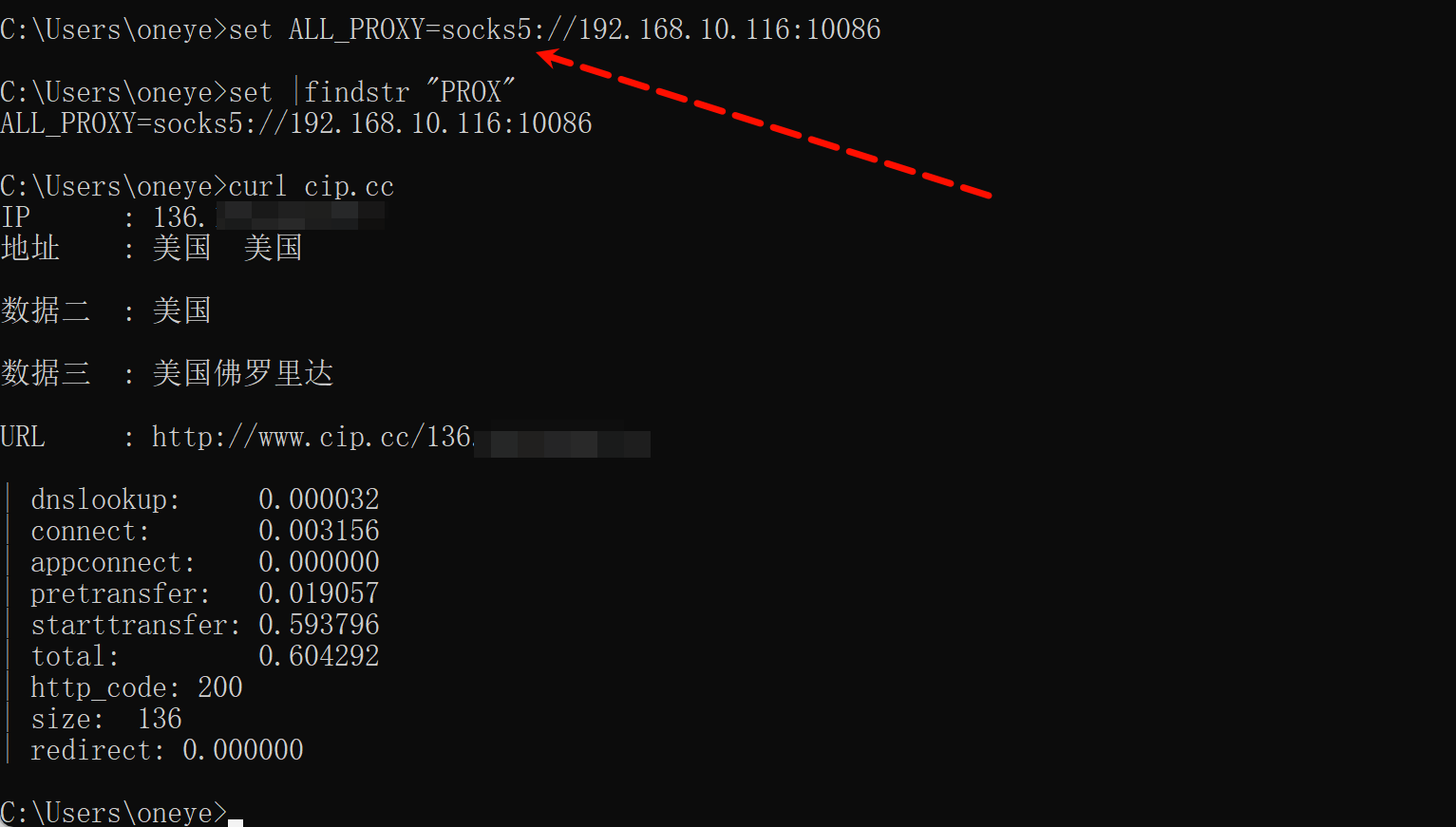Viewport: 1456px width, 827px height.
Task: Click the IP value starting with 136.
Action: [179, 217]
